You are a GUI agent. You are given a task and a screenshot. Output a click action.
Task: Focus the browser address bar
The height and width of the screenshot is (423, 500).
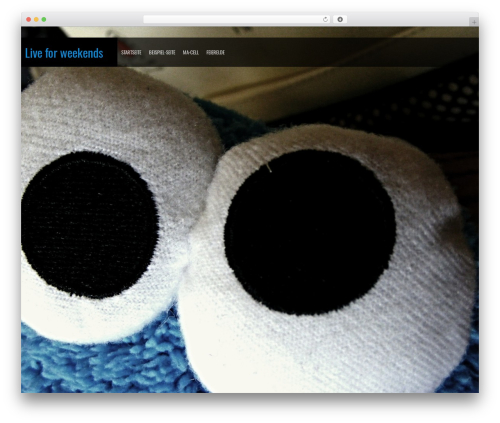pyautogui.click(x=237, y=20)
